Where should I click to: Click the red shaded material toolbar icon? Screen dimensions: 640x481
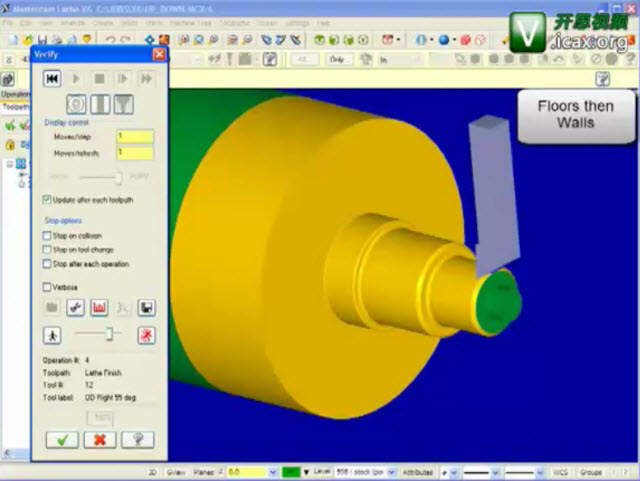coord(465,40)
